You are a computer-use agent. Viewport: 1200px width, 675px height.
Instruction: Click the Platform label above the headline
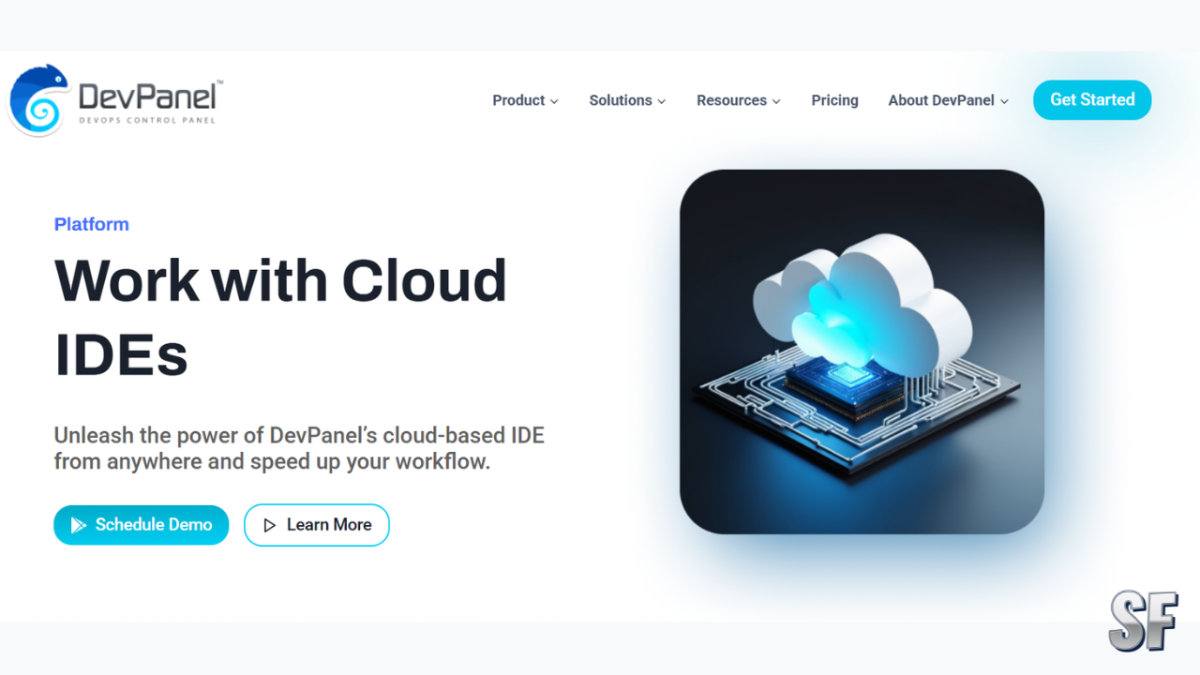point(91,224)
